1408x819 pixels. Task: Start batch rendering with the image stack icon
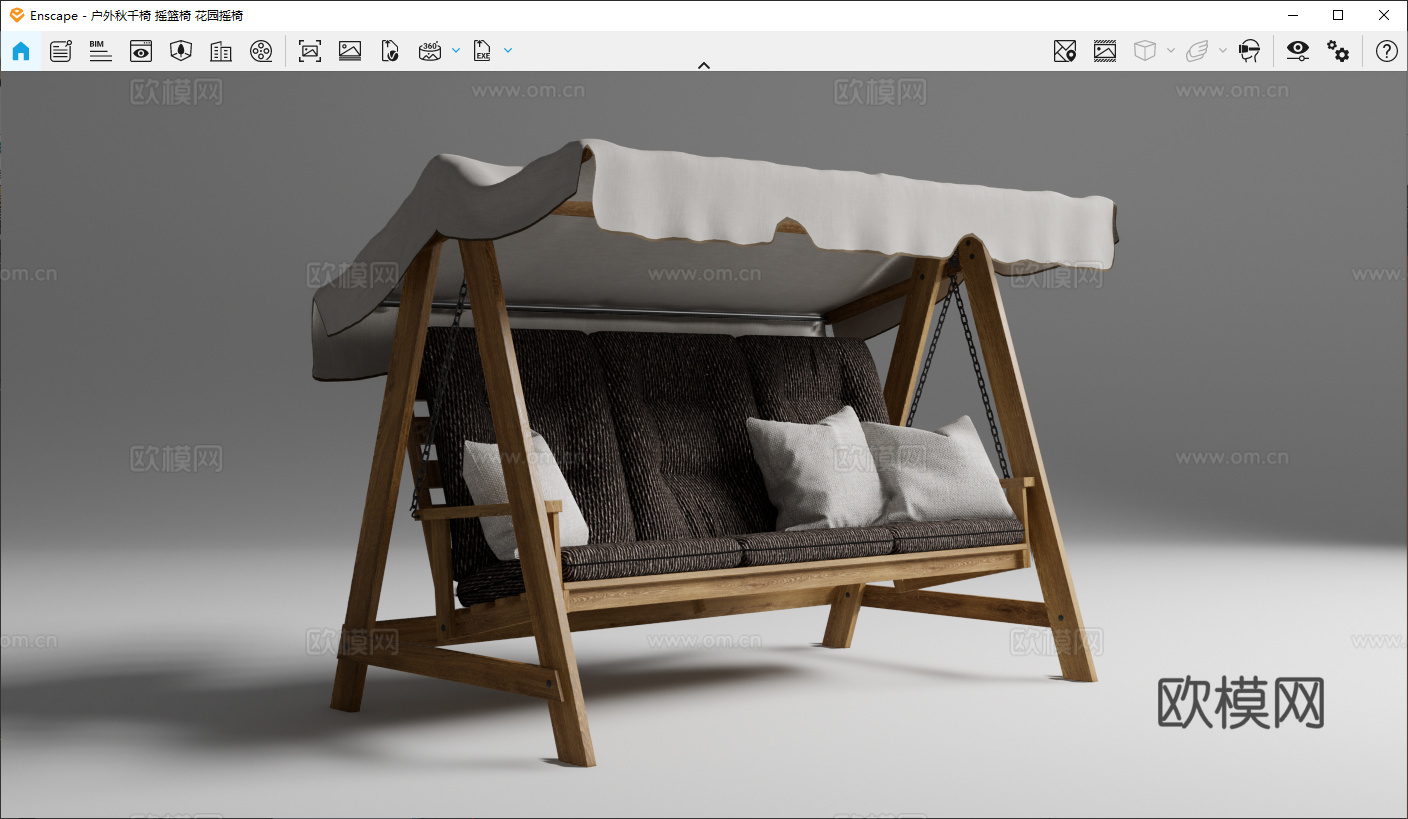pos(350,51)
